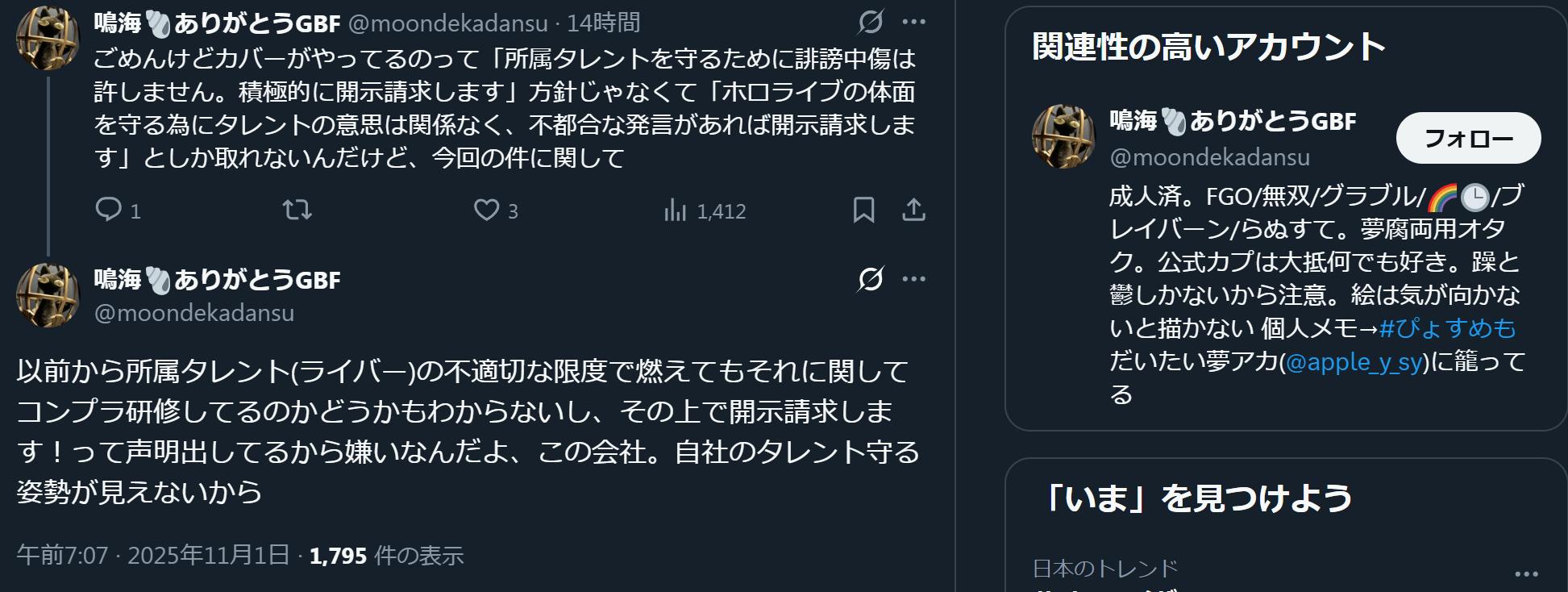Click main tweet author's avatar
This screenshot has width=1568, height=592.
tap(48, 296)
